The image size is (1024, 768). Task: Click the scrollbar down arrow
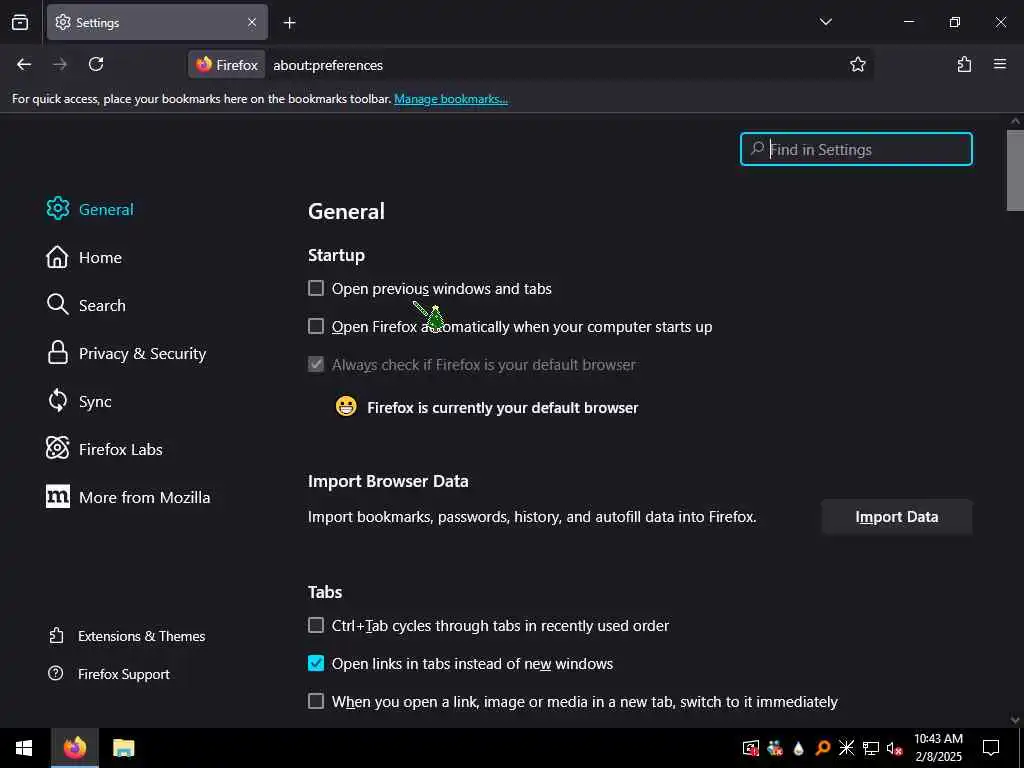click(1015, 720)
